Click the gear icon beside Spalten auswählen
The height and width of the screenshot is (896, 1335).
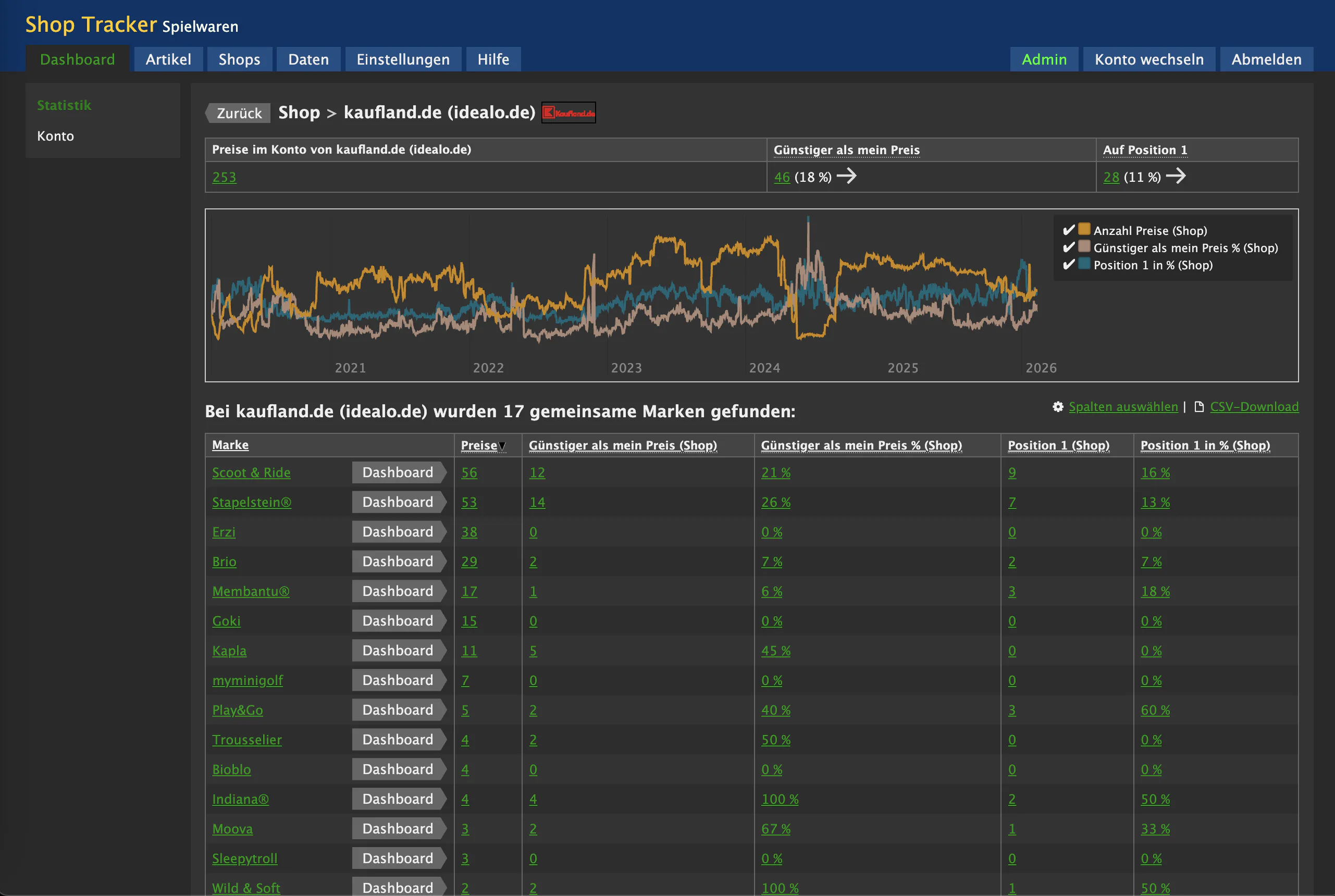(x=1058, y=406)
